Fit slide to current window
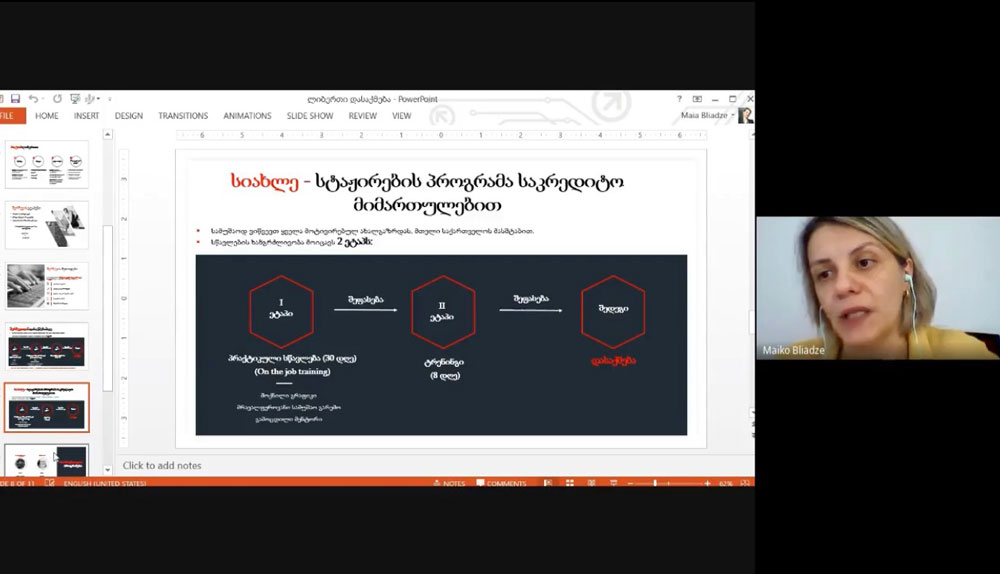Screen dimensions: 1000x574 tap(745, 484)
